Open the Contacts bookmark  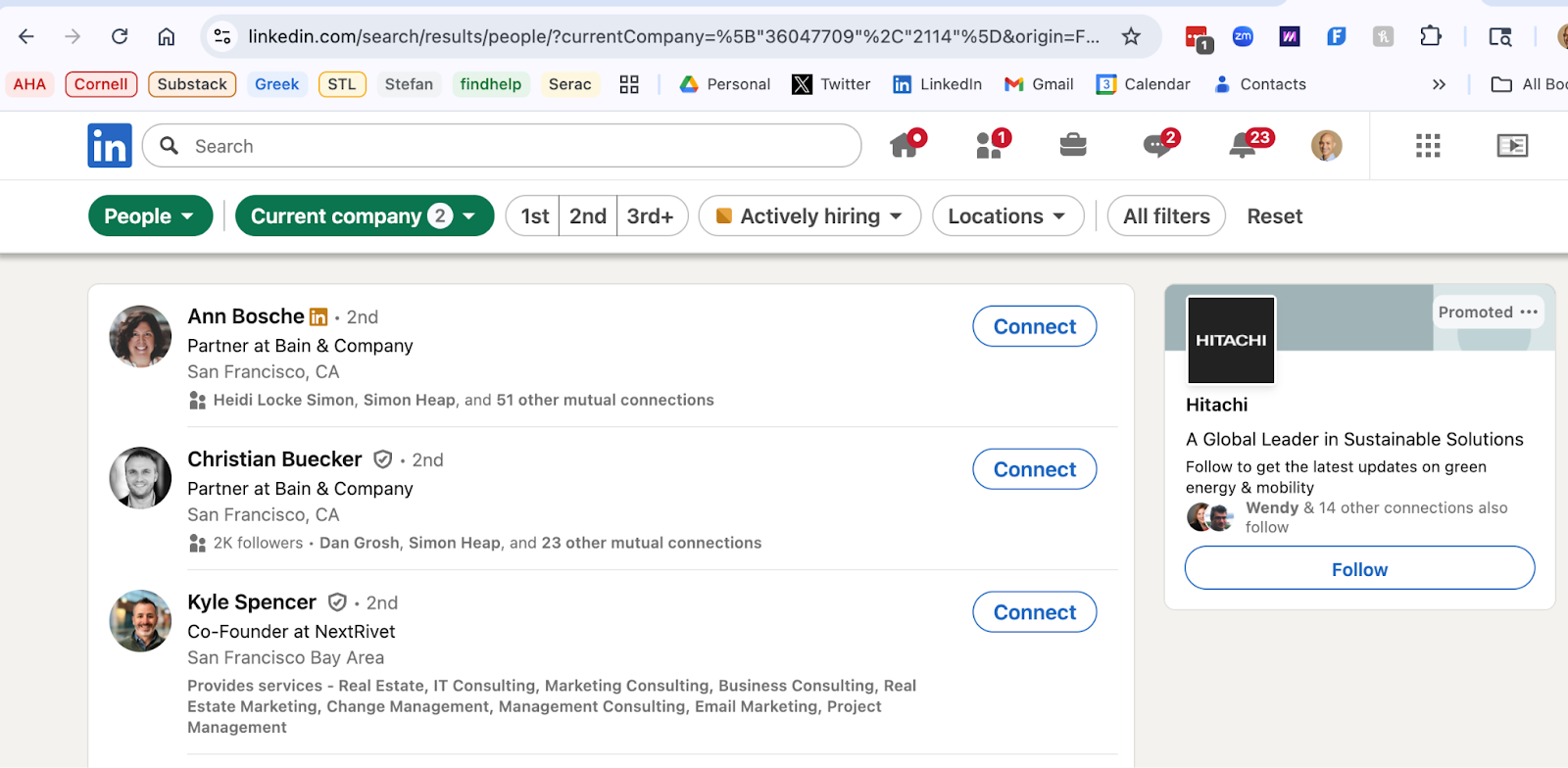(1260, 84)
